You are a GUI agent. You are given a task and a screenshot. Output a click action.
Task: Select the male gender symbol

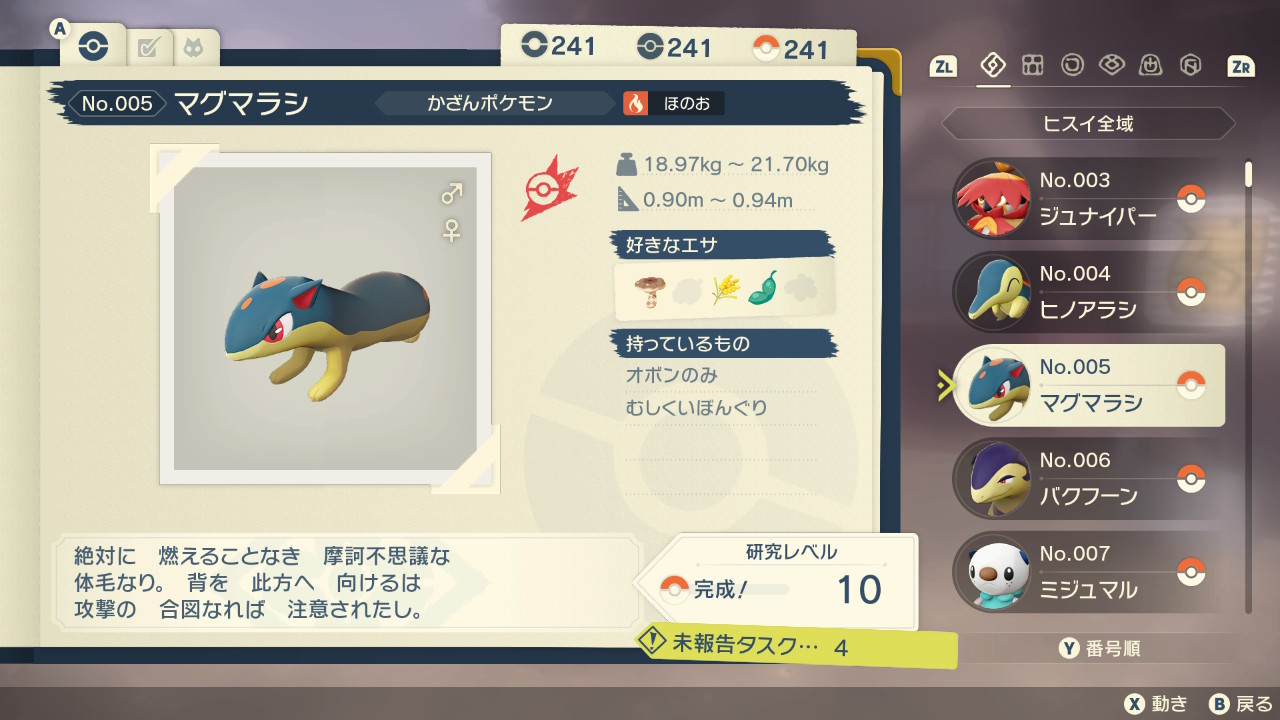coord(452,193)
